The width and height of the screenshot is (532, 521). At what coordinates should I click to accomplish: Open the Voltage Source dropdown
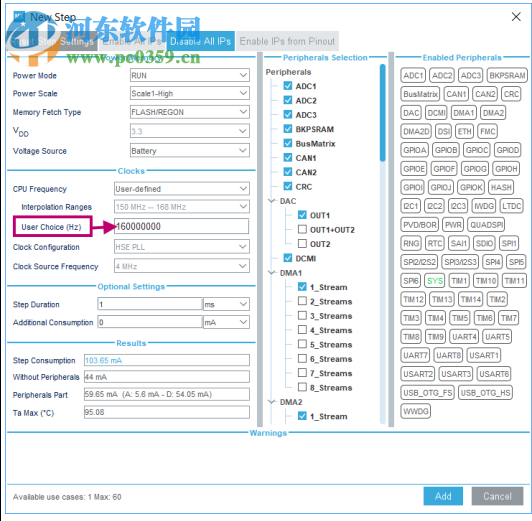(190, 151)
